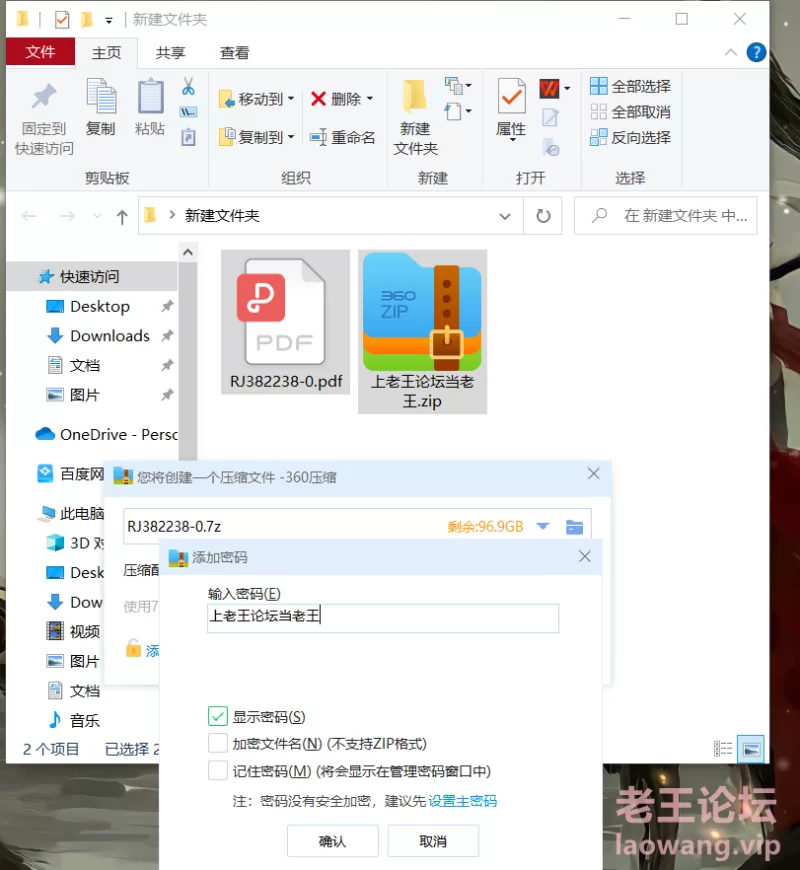Uncheck the 显示密码 checkbox
Viewport: 800px width, 870px height.
[x=217, y=716]
